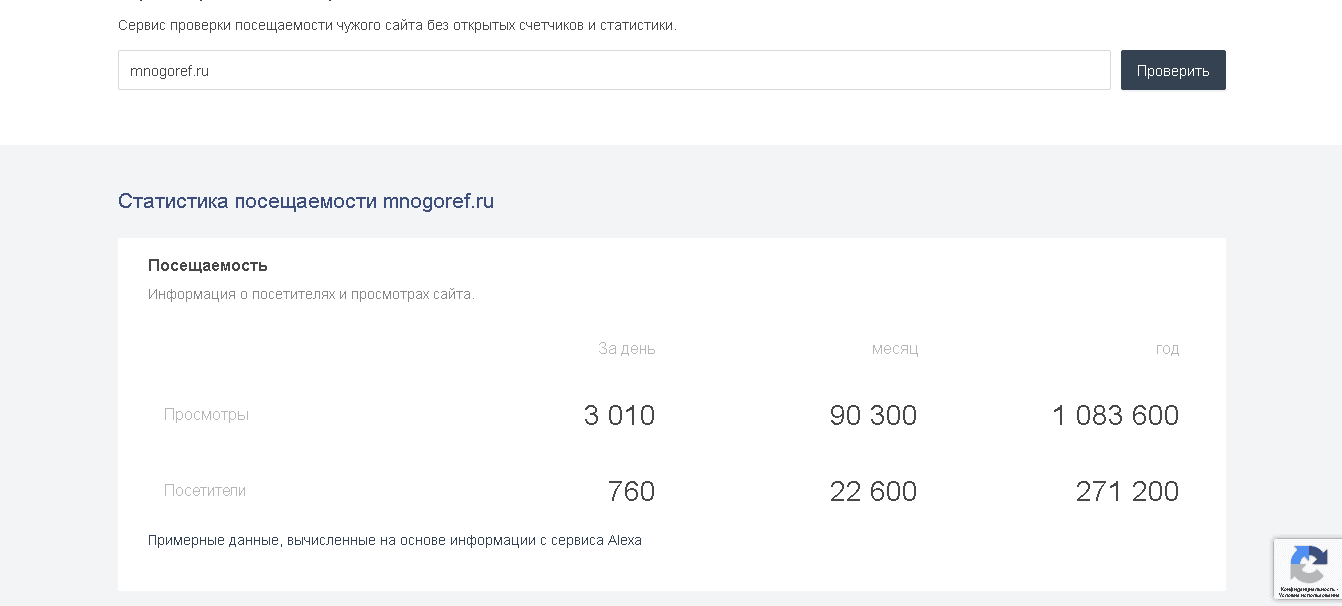Select the column header год

tap(1166, 348)
